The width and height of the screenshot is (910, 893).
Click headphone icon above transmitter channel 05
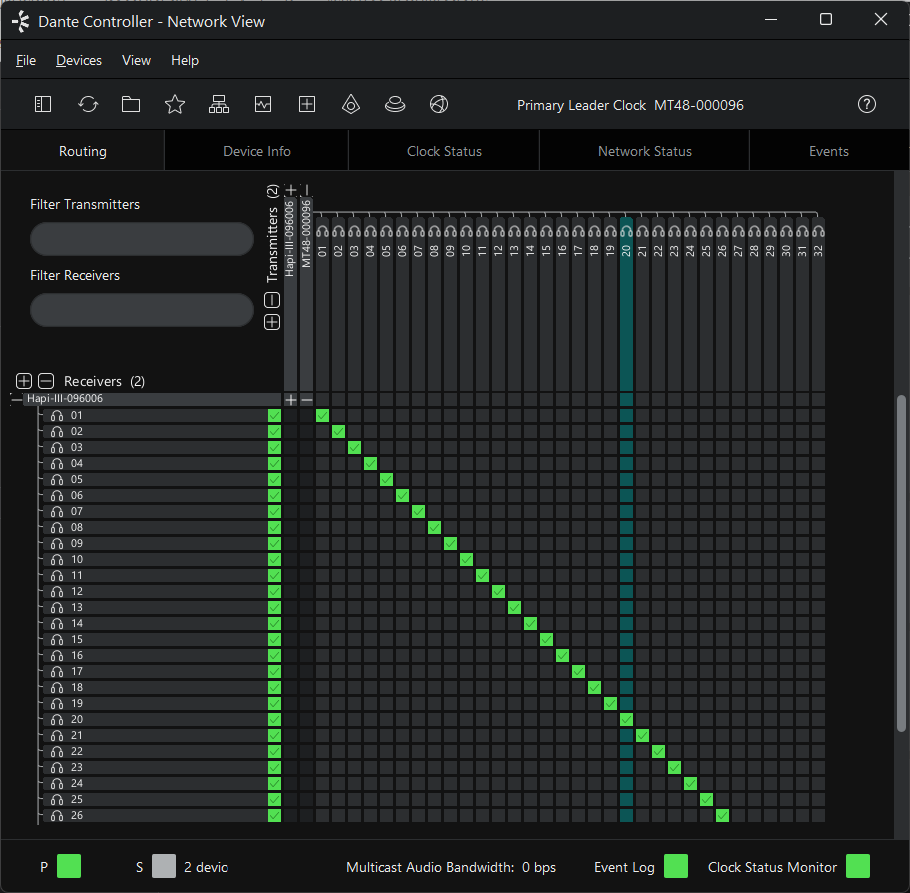point(387,232)
